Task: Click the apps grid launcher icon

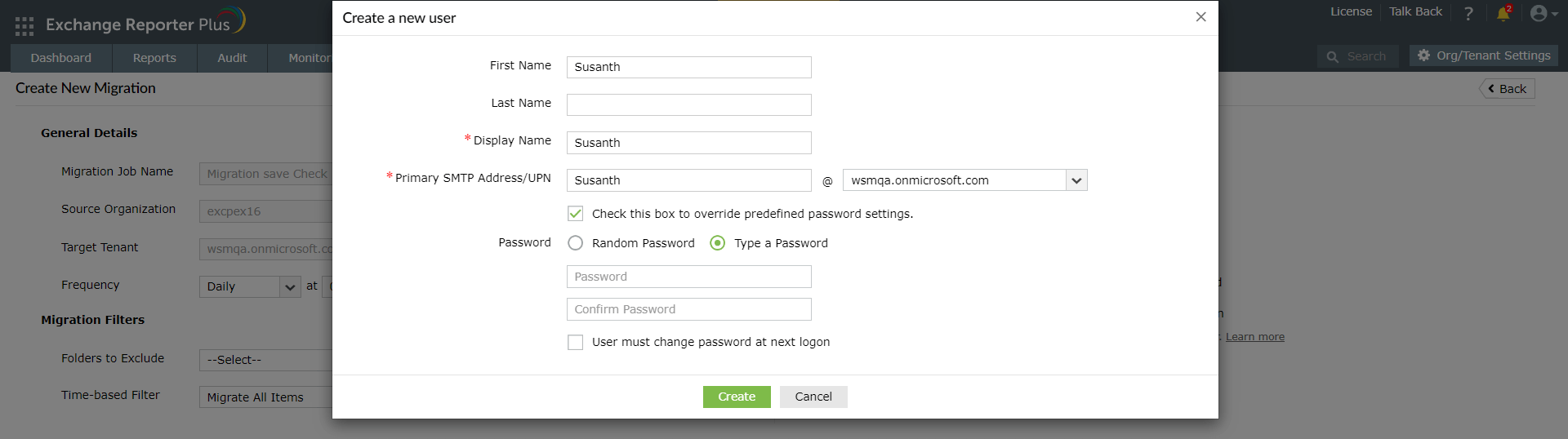Action: pos(24,26)
